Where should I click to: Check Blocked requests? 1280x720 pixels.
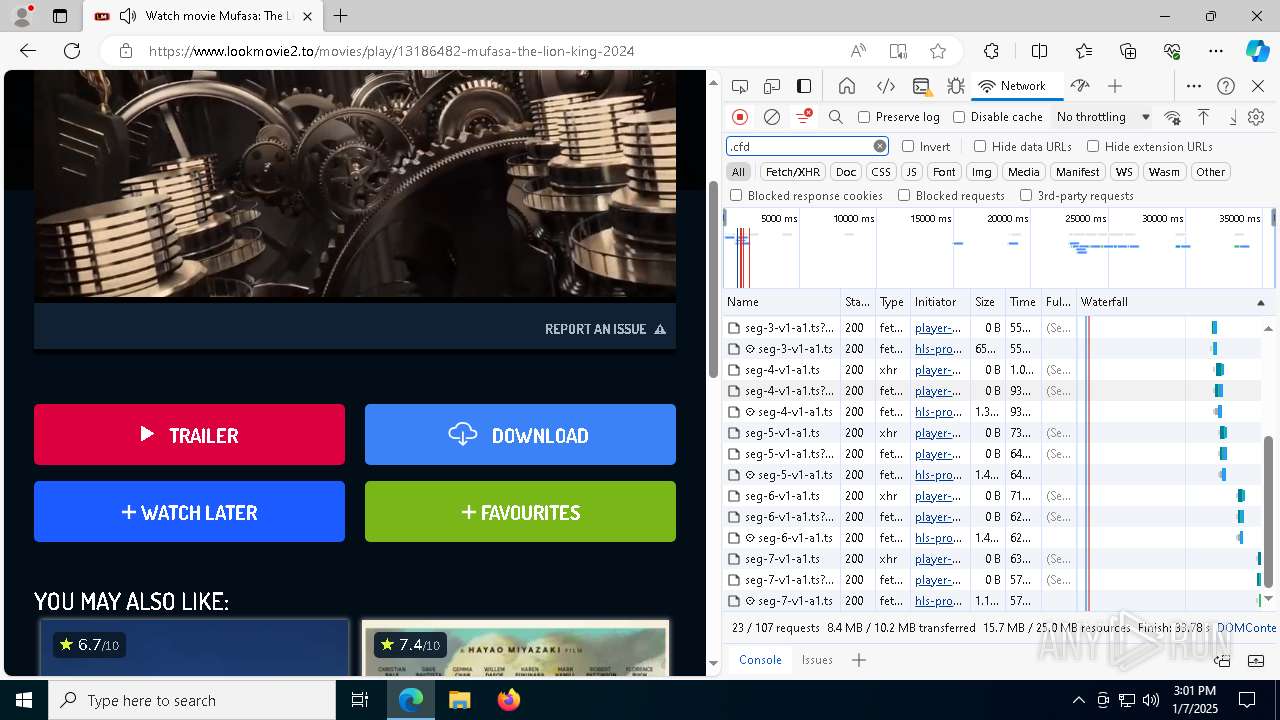pos(904,196)
